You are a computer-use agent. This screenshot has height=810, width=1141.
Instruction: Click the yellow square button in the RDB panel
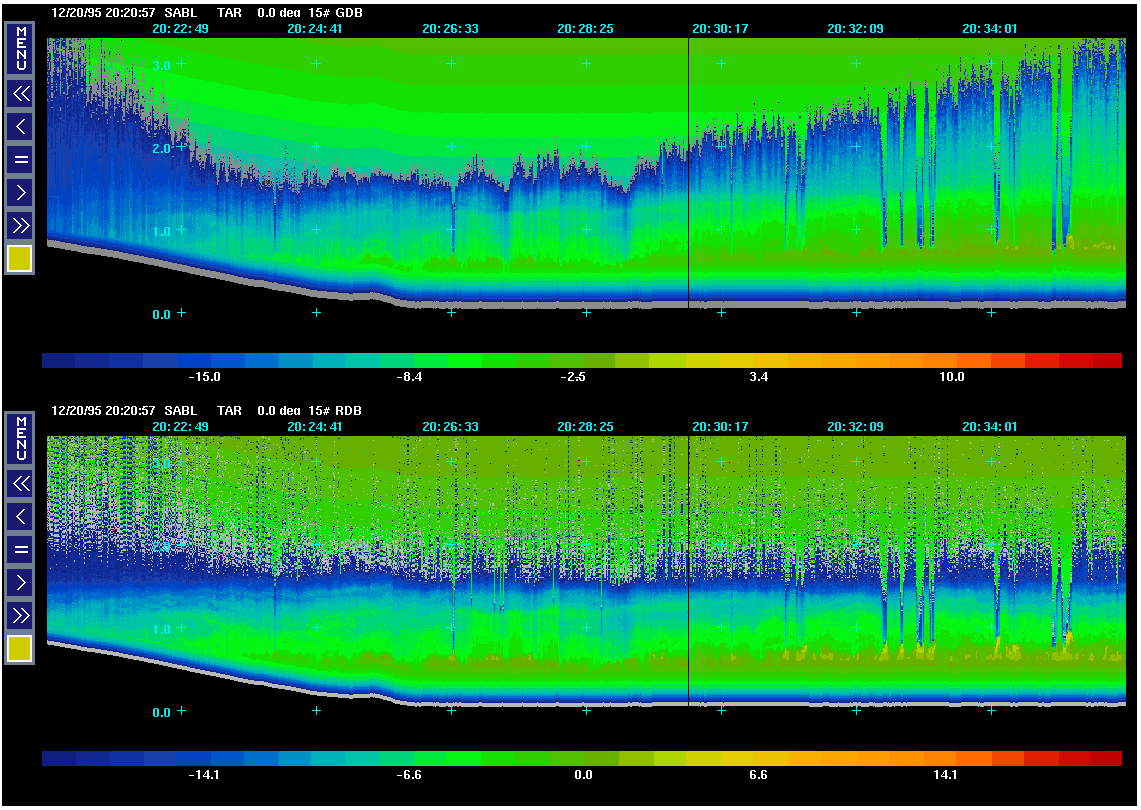pos(21,649)
